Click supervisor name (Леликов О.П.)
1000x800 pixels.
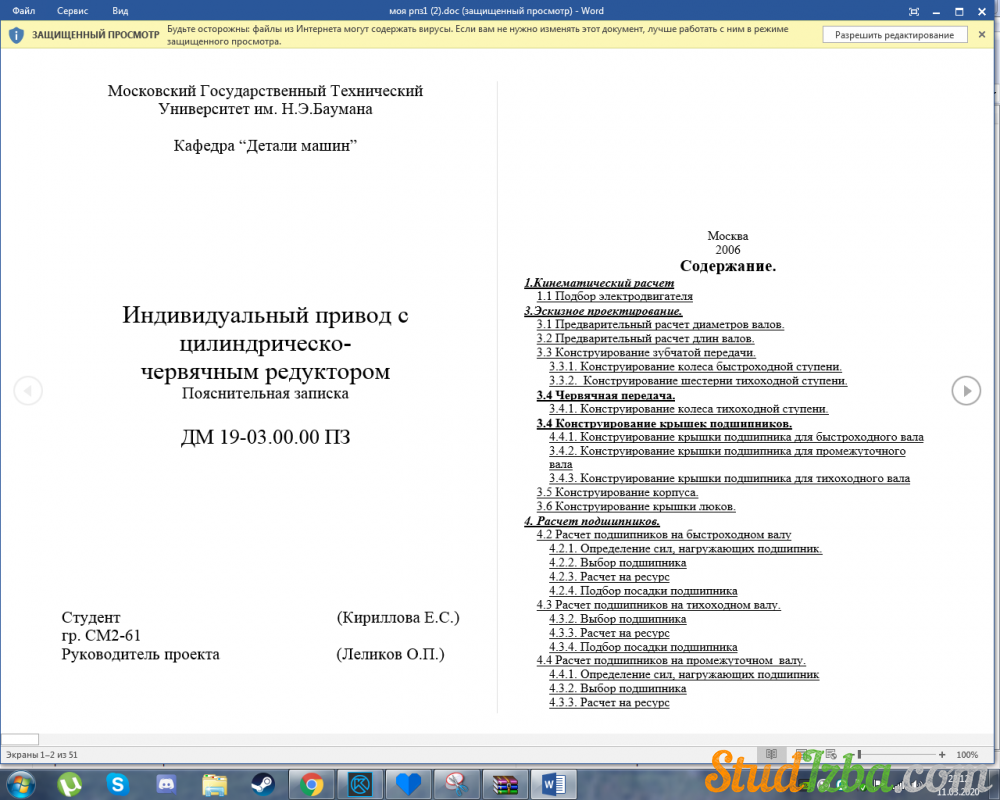pyautogui.click(x=390, y=654)
